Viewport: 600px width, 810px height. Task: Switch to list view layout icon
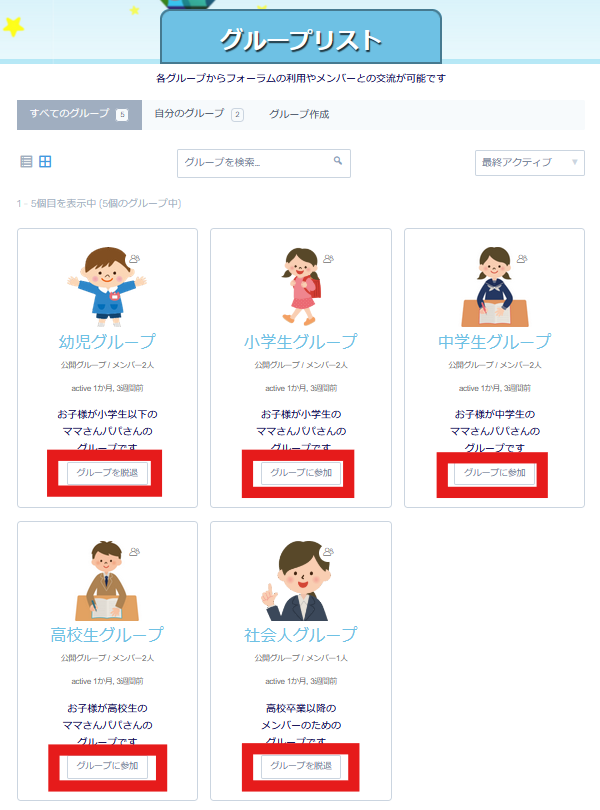[27, 162]
